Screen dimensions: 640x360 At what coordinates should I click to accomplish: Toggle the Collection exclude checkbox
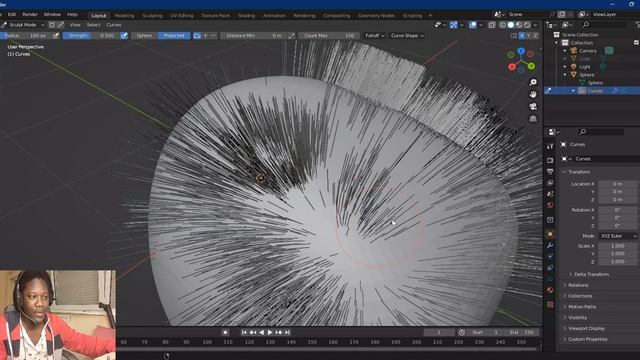(x=636, y=42)
